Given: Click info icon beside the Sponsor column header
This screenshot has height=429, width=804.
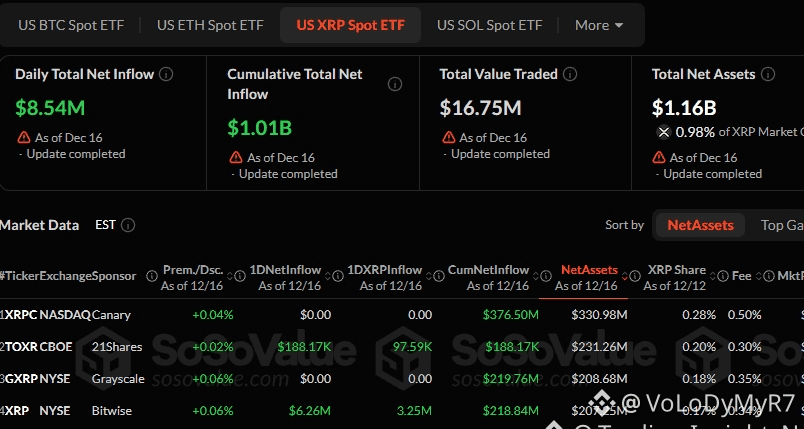Looking at the screenshot, I should click(x=152, y=275).
